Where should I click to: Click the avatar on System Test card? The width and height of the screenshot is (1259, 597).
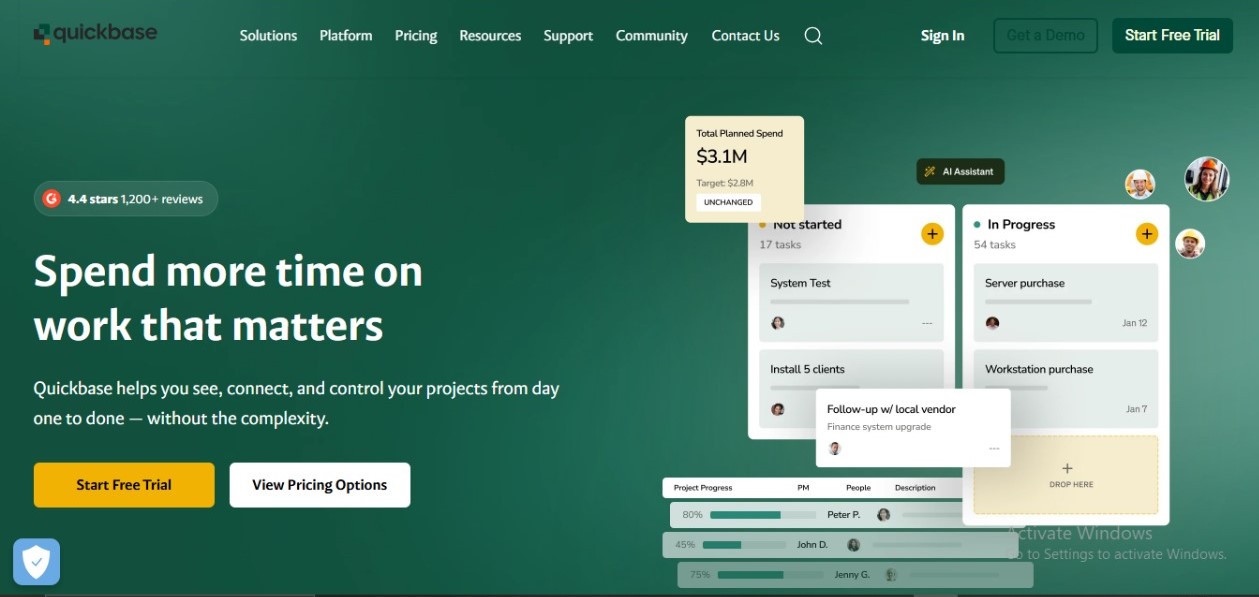tap(778, 323)
